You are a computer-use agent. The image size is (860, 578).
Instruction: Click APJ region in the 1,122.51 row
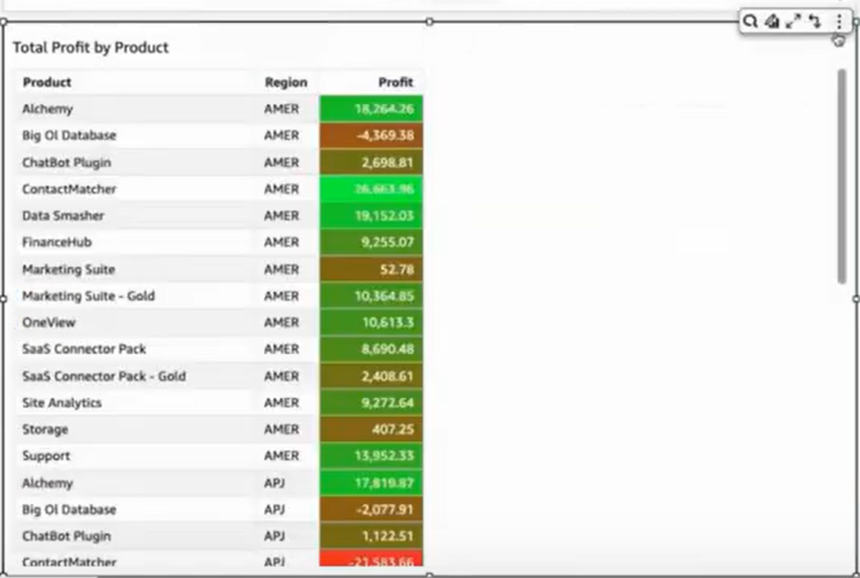click(x=274, y=536)
